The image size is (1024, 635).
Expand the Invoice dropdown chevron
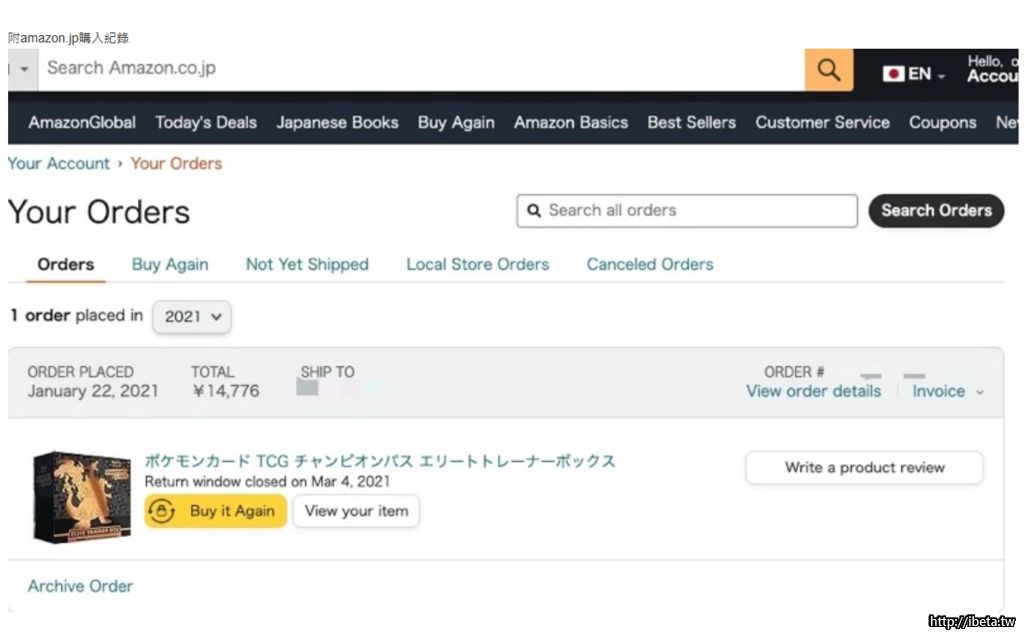(x=979, y=392)
